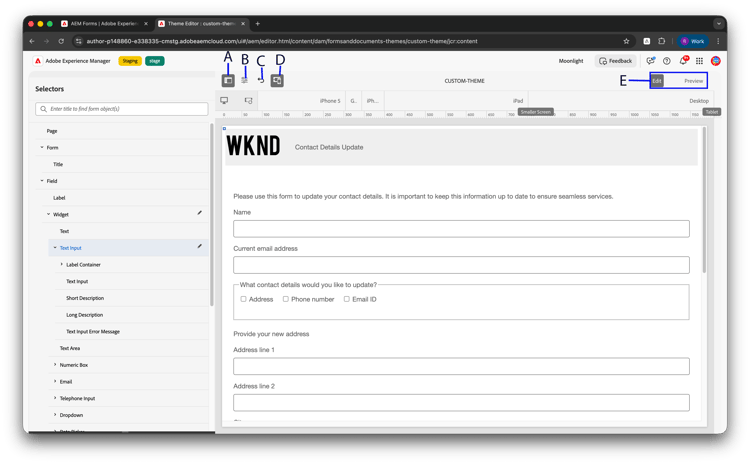View site information icon in address bar
This screenshot has height=464, width=750.
(x=79, y=41)
